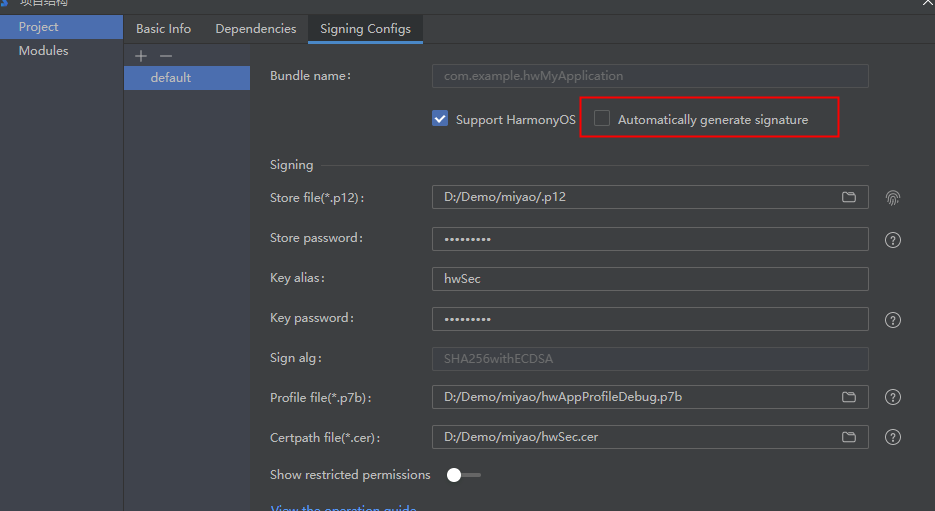Toggle Show restricted permissions switch
Screen dimensions: 935x511
(463, 475)
